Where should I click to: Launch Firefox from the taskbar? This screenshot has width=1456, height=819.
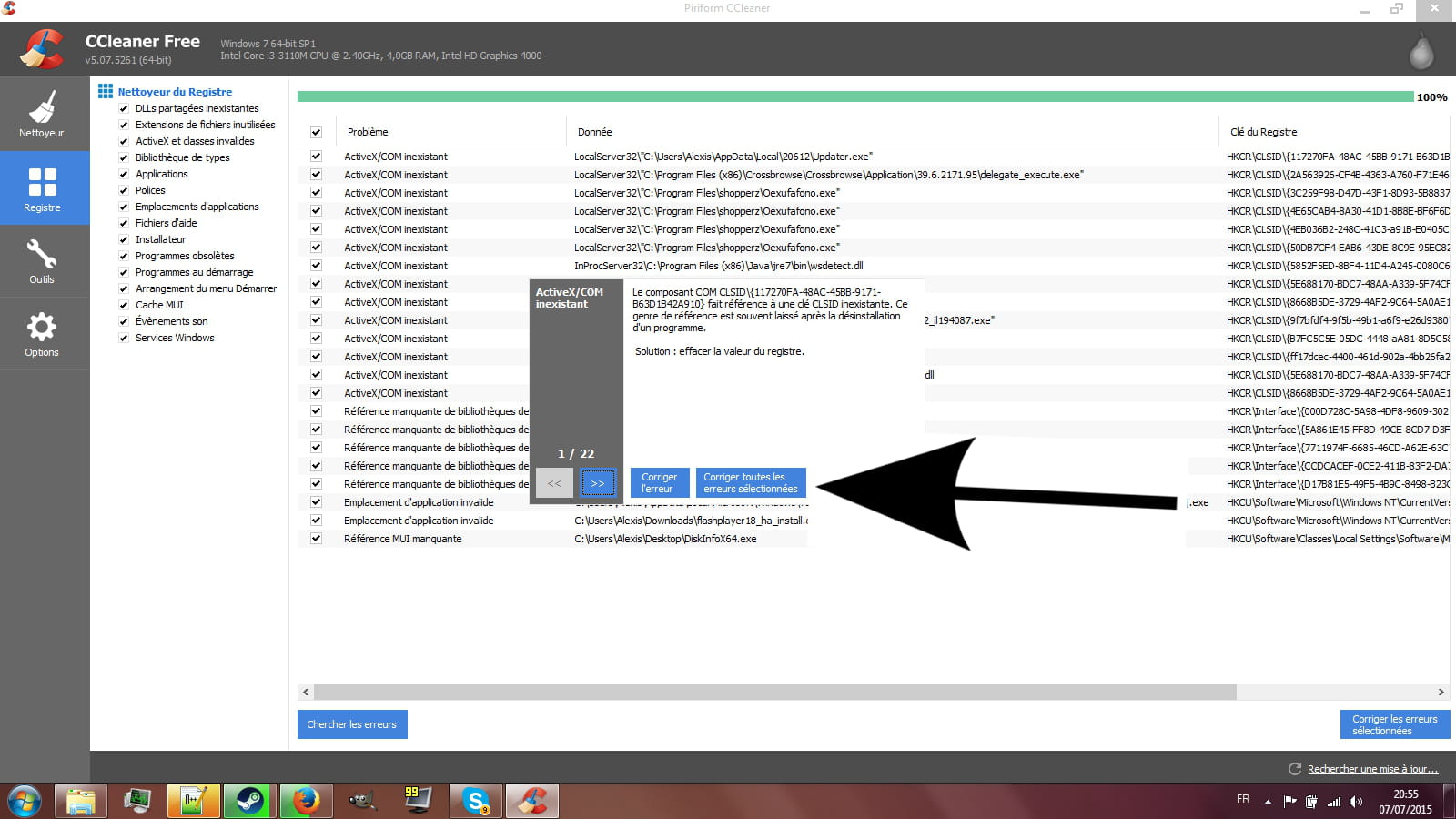306,801
